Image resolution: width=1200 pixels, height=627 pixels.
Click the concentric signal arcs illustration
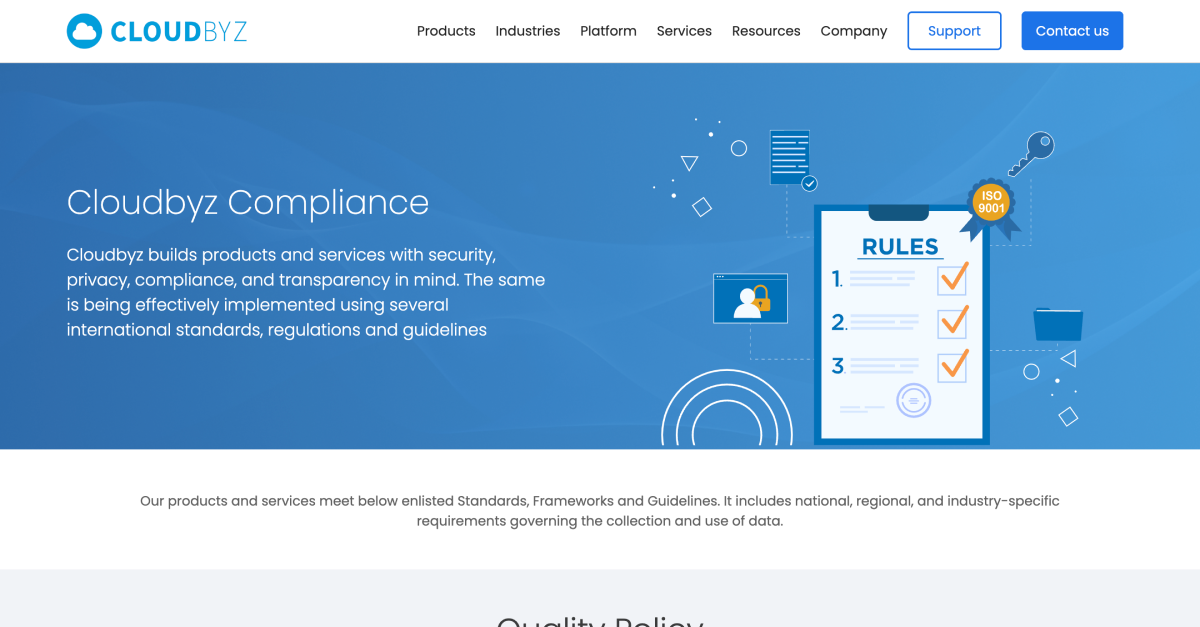(727, 415)
